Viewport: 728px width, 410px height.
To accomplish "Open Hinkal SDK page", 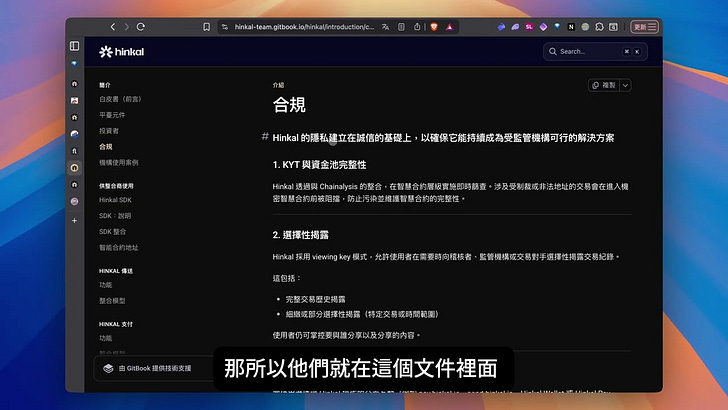I will (115, 200).
